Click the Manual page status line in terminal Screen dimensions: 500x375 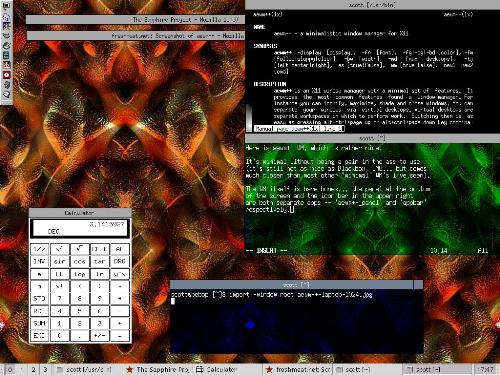tap(299, 129)
